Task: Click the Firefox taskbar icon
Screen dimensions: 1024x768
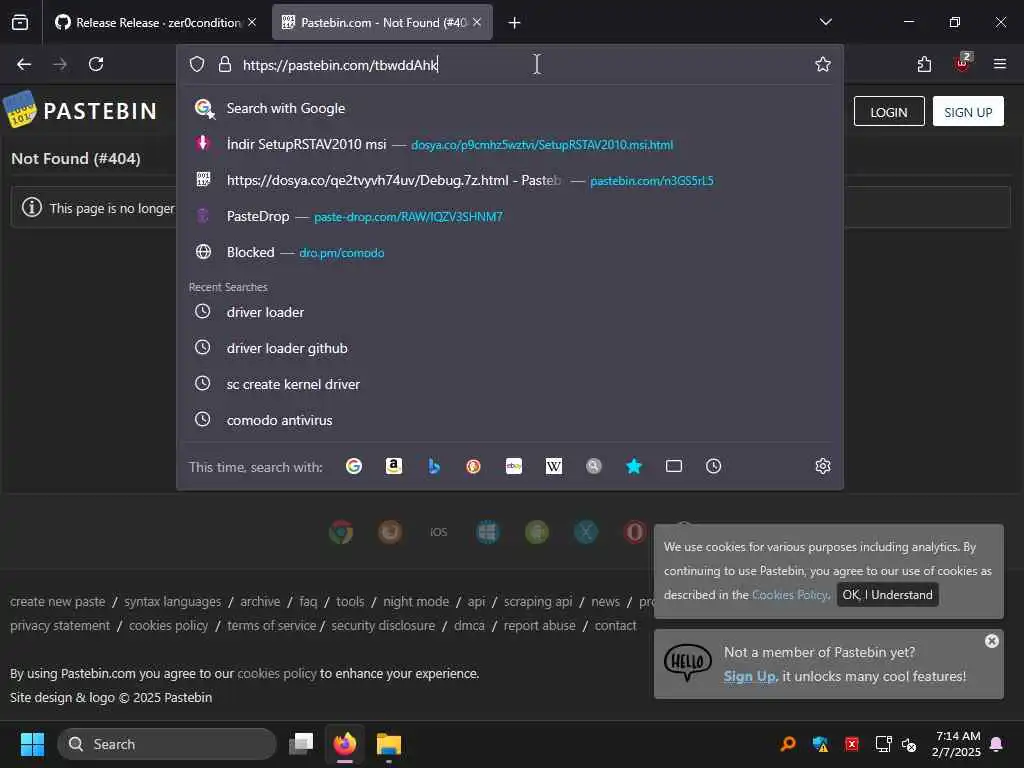Action: coord(345,744)
